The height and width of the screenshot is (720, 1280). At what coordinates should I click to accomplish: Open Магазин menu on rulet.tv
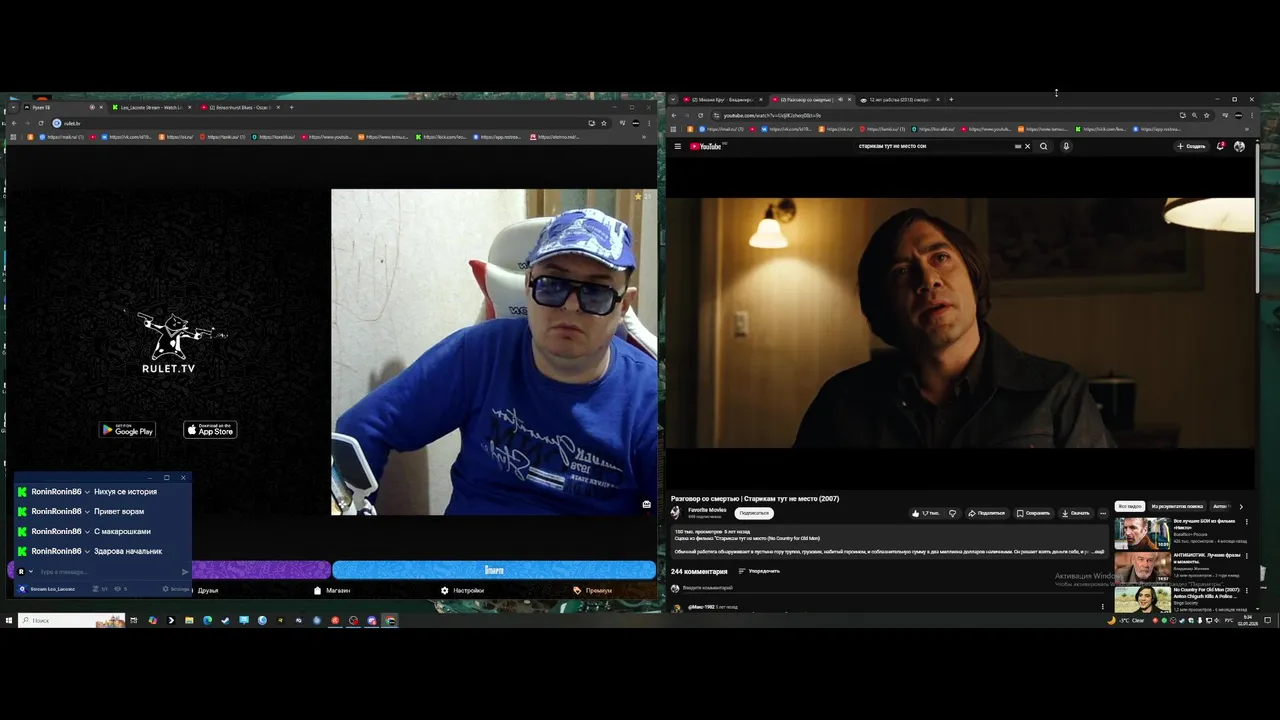332,590
